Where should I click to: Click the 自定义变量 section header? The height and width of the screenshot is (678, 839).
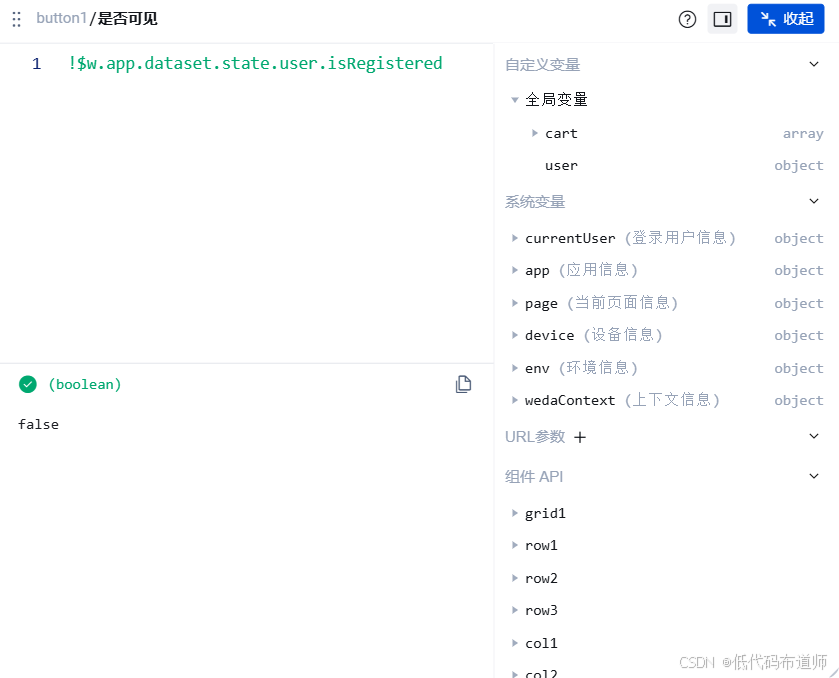(x=543, y=65)
